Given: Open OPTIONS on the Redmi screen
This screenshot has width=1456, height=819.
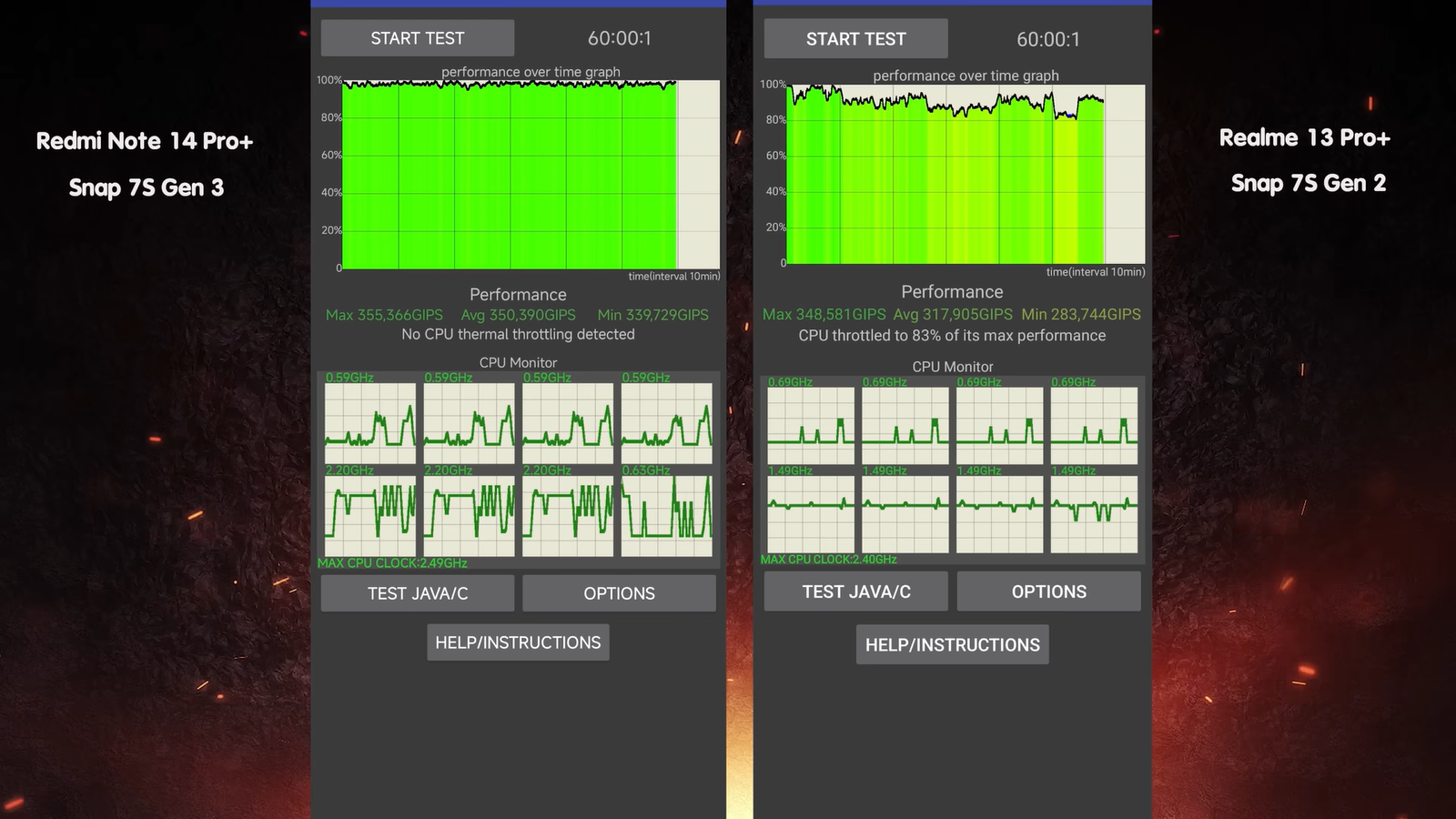Looking at the screenshot, I should (620, 593).
